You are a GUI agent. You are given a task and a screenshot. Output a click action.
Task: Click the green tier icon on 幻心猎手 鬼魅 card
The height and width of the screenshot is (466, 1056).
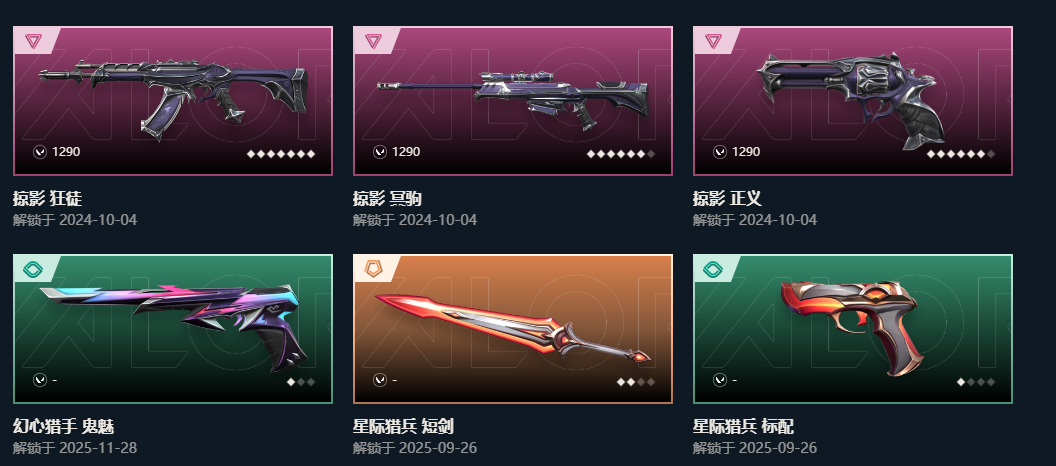point(33,269)
